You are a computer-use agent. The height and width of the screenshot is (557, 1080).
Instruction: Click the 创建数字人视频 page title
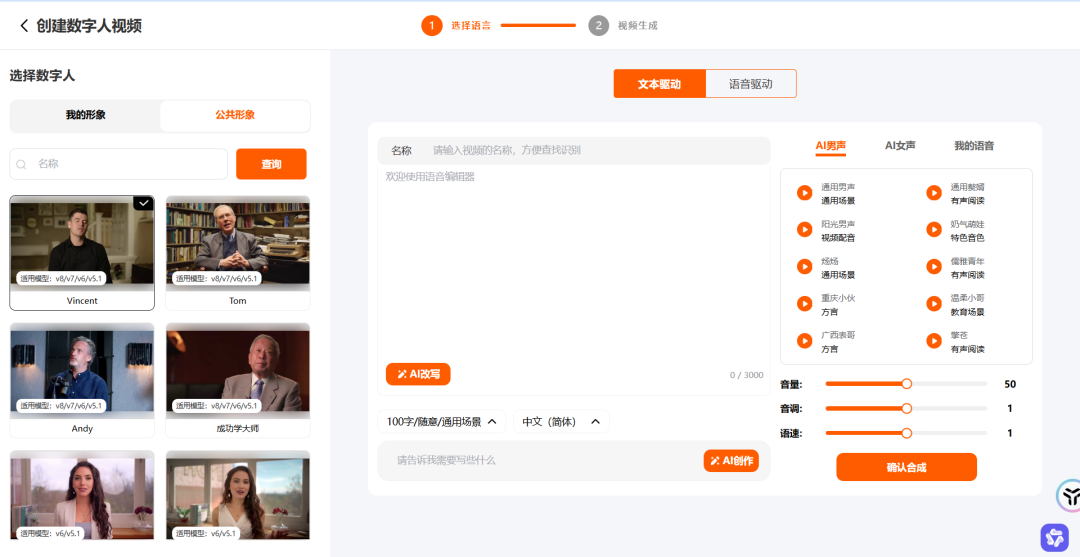point(89,26)
